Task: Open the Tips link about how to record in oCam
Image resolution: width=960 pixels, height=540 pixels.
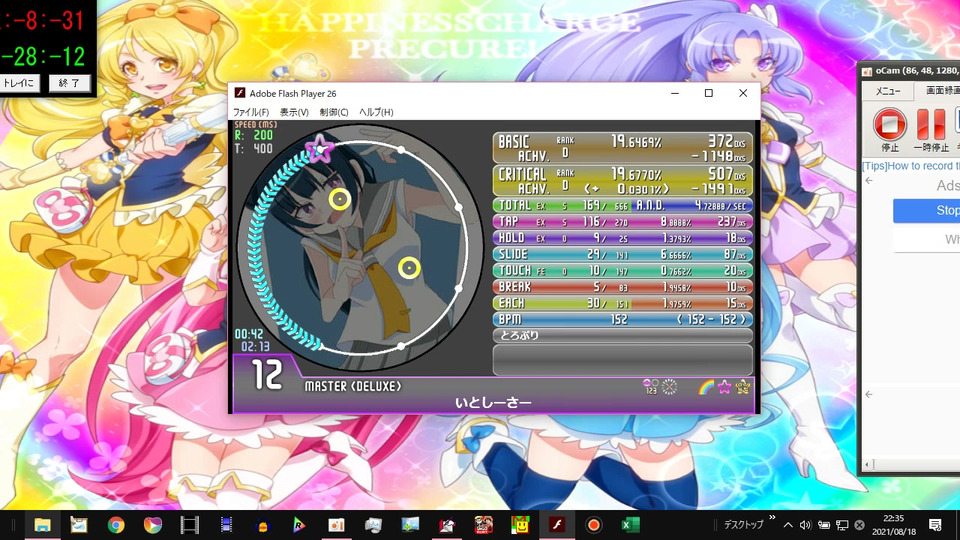Action: 910,166
